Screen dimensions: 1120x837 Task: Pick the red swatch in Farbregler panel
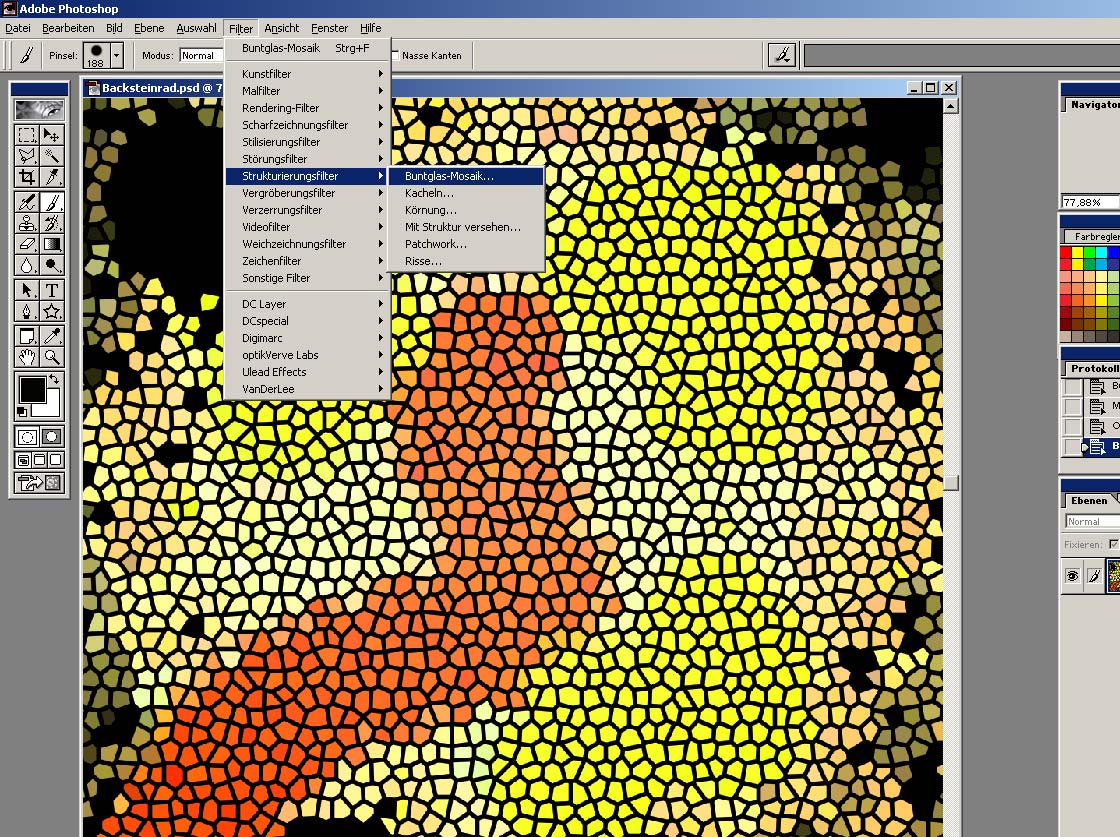point(1066,252)
